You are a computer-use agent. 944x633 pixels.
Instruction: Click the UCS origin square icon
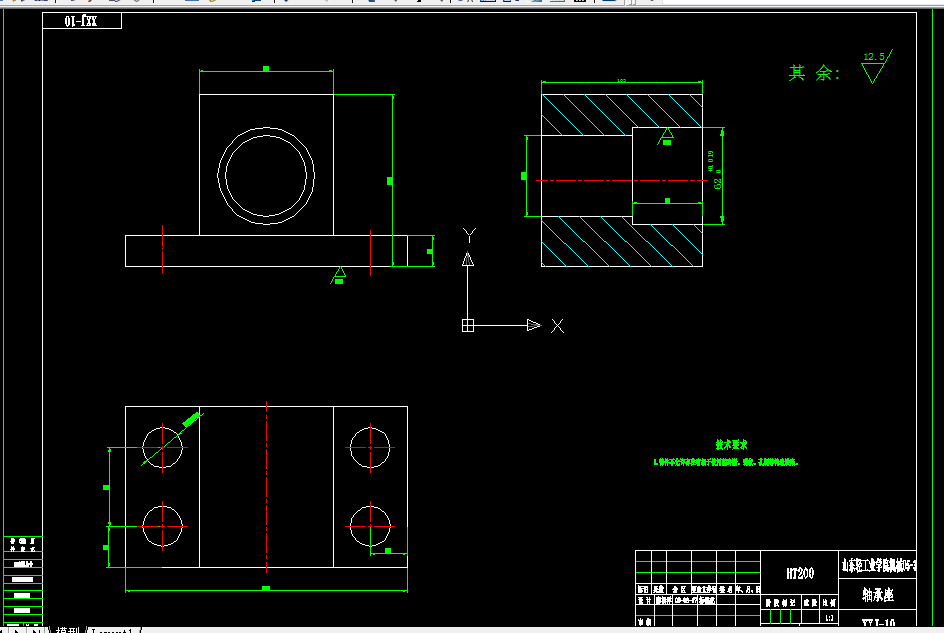[x=468, y=325]
